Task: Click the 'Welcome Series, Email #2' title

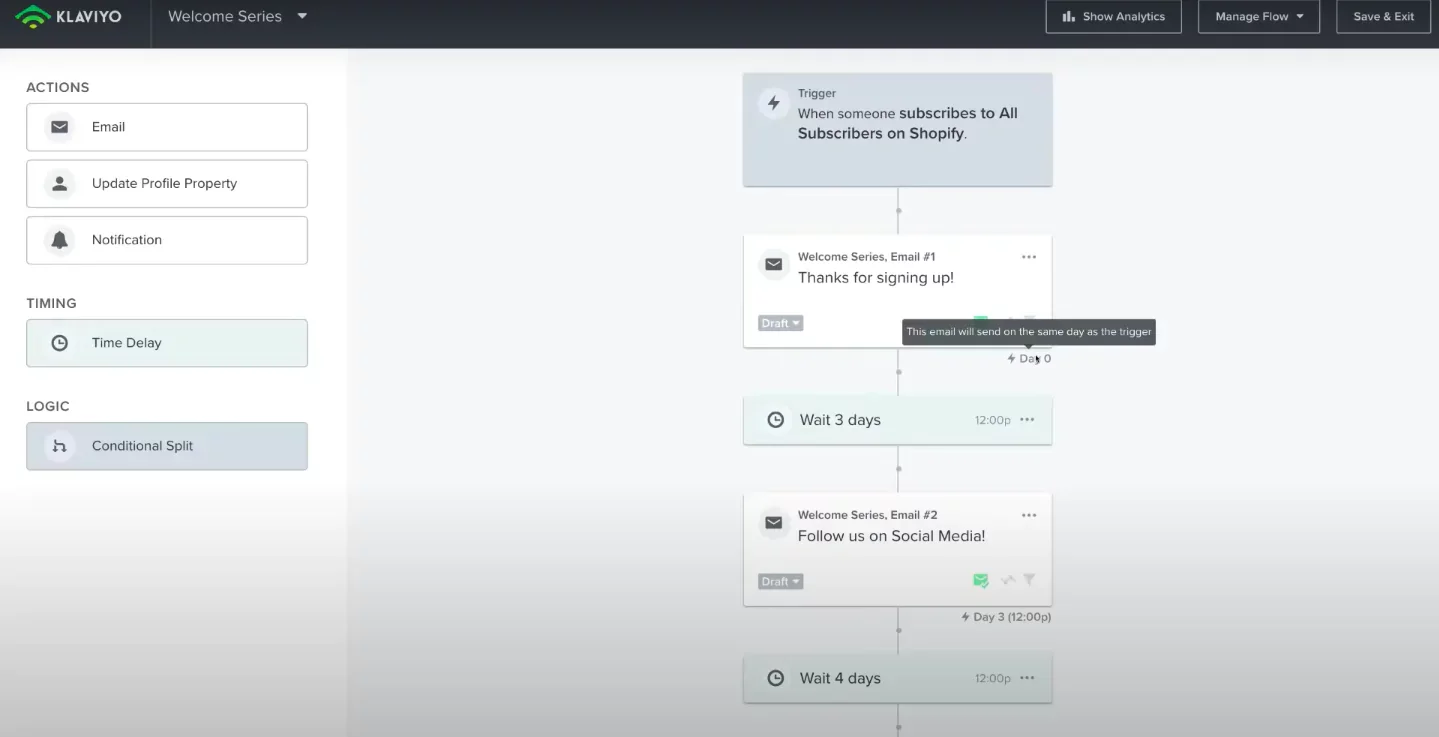Action: [867, 515]
